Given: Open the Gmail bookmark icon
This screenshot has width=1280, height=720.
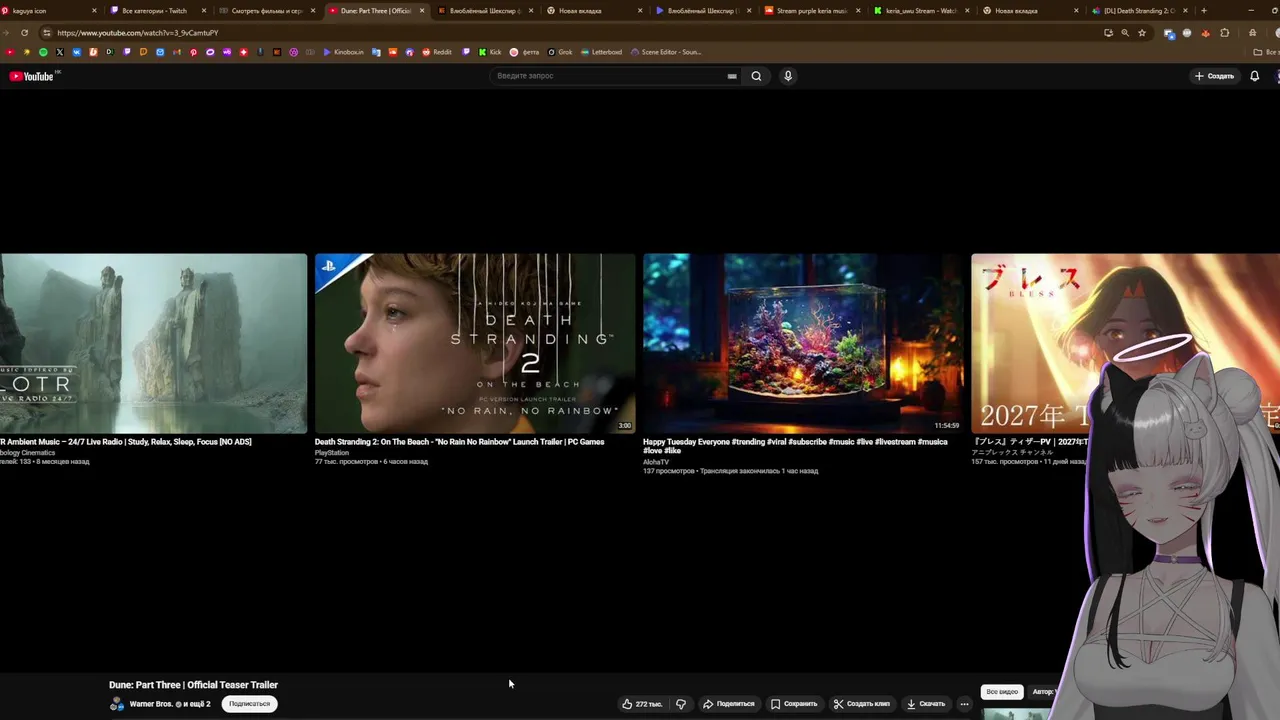Looking at the screenshot, I should tap(176, 52).
